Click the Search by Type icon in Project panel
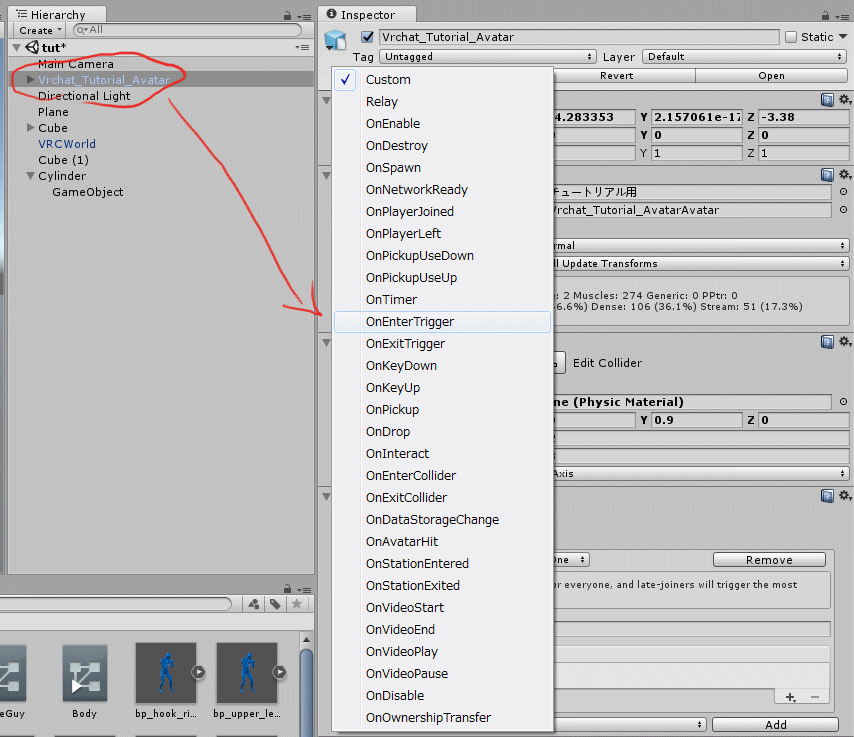Viewport: 854px width, 737px height. pyautogui.click(x=254, y=604)
